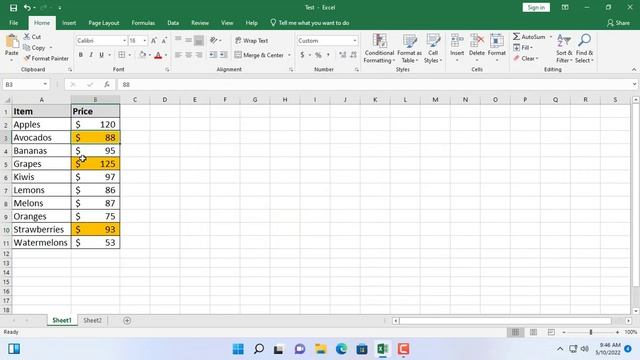Click the zoom slider handle

point(591,332)
